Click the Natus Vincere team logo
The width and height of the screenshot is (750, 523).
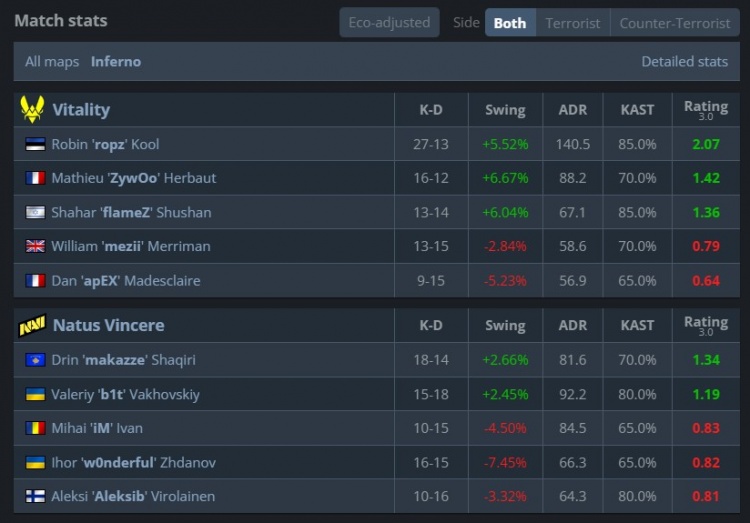pos(32,326)
